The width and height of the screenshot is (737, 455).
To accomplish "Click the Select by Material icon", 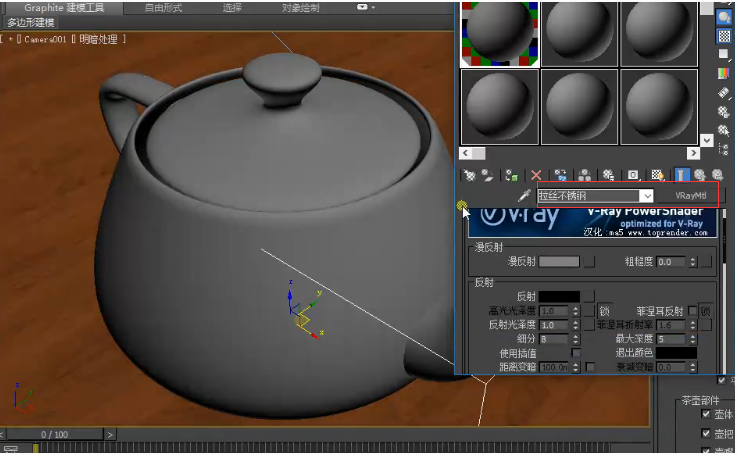I will pyautogui.click(x=724, y=130).
